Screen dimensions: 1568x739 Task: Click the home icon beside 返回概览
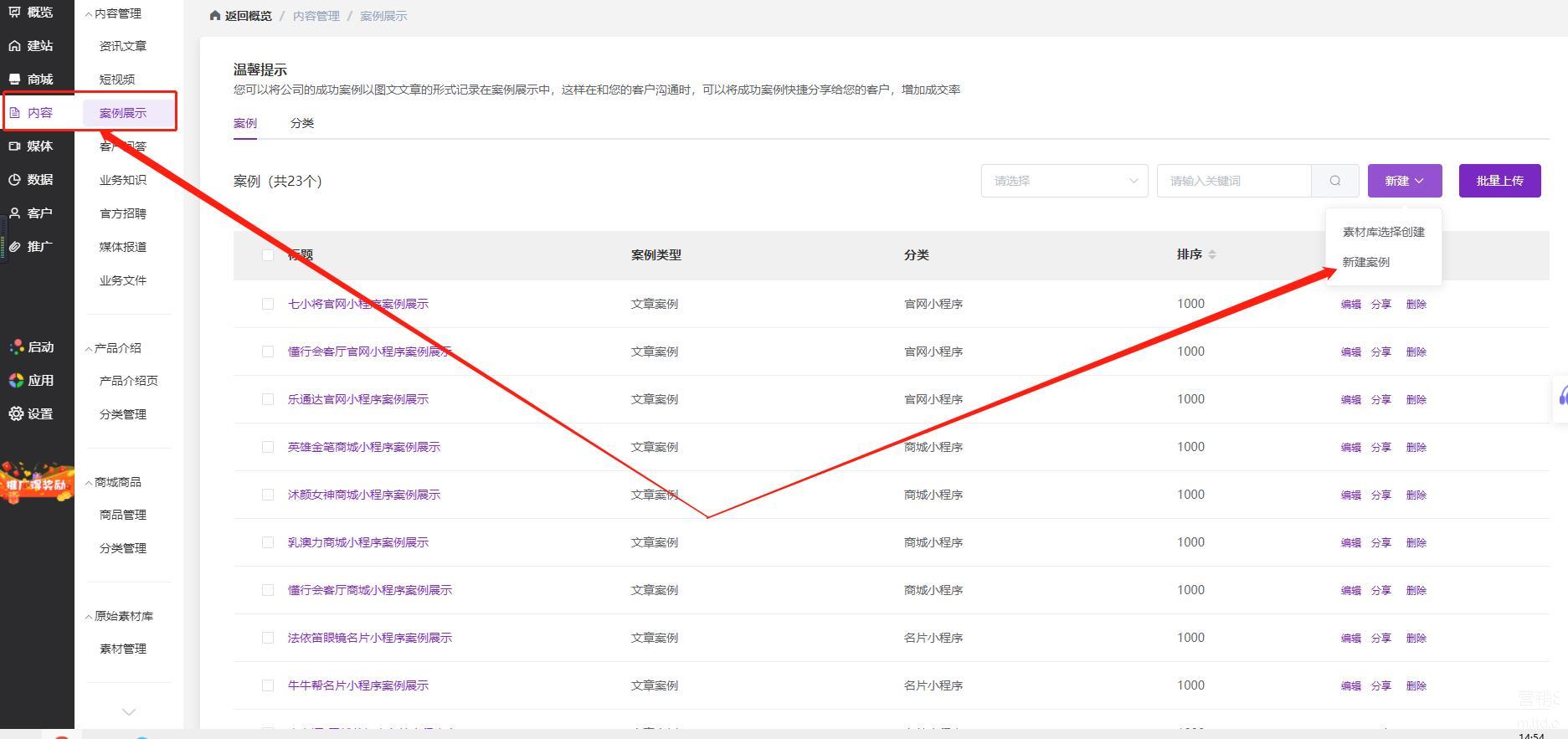[x=215, y=16]
